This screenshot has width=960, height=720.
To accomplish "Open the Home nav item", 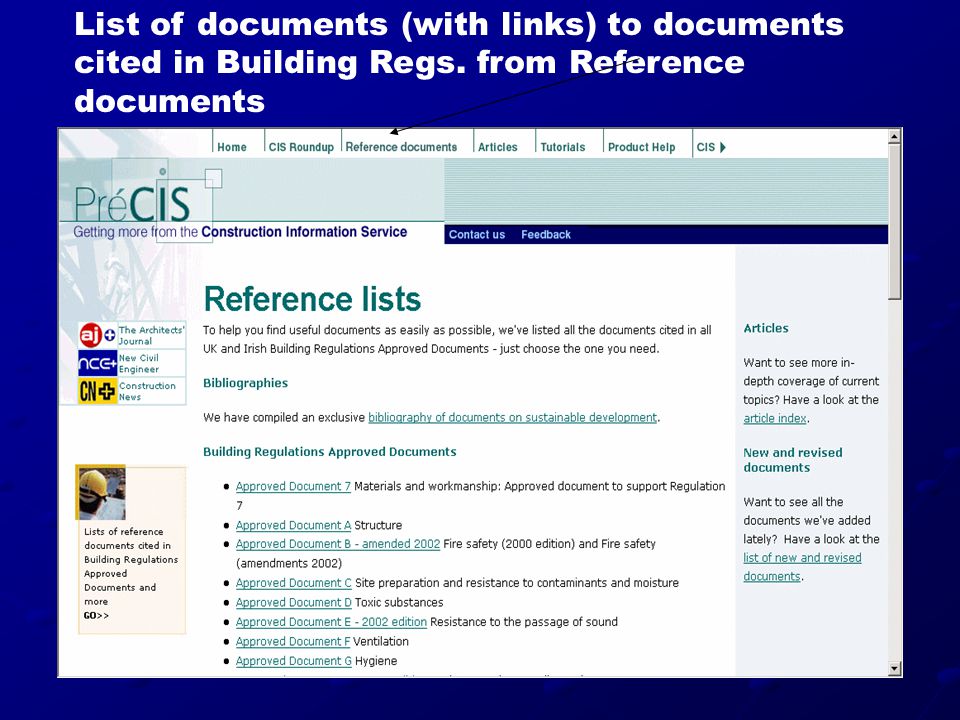I will click(x=231, y=148).
